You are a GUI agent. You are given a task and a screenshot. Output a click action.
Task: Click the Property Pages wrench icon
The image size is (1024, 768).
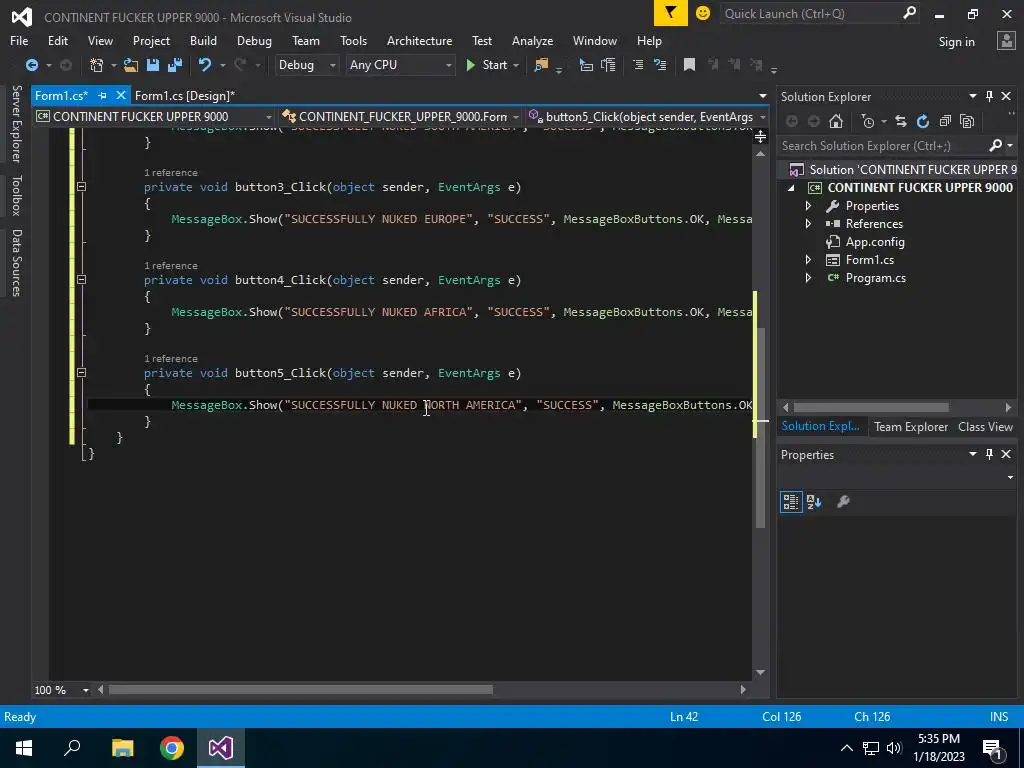[843, 502]
